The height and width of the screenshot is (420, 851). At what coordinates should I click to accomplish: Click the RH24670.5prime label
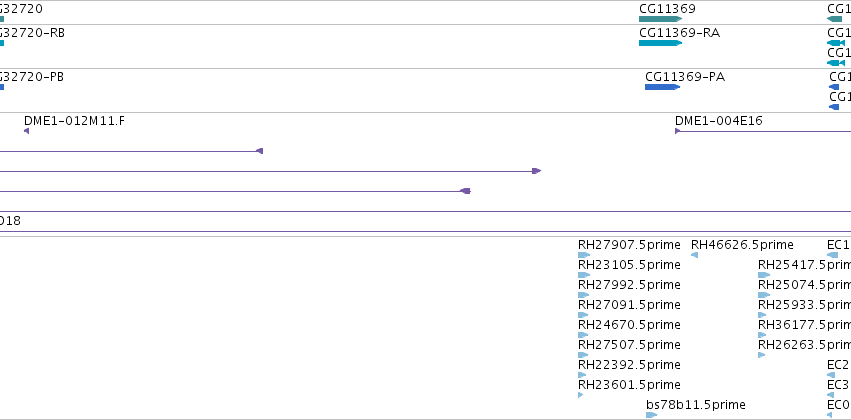[x=629, y=324]
